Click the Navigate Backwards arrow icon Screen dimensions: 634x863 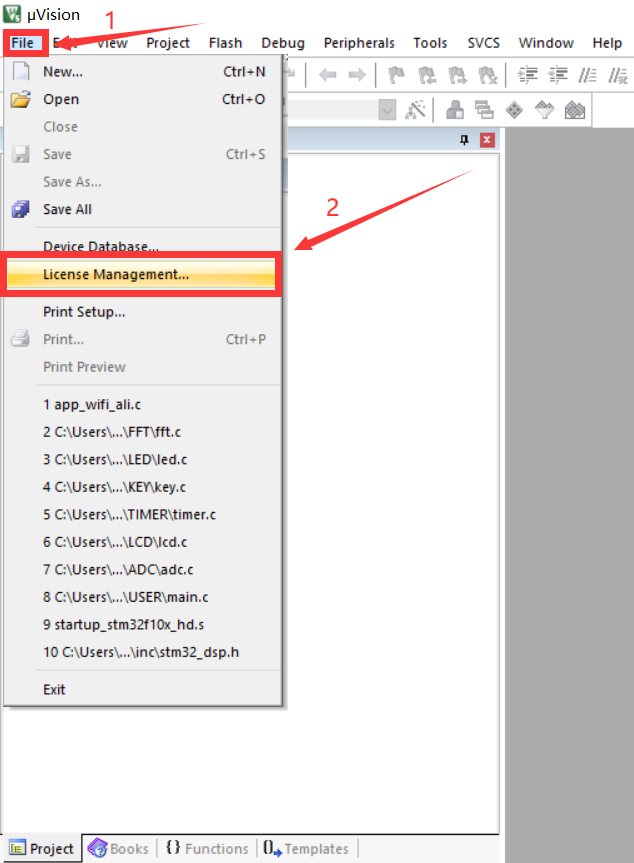(x=328, y=74)
